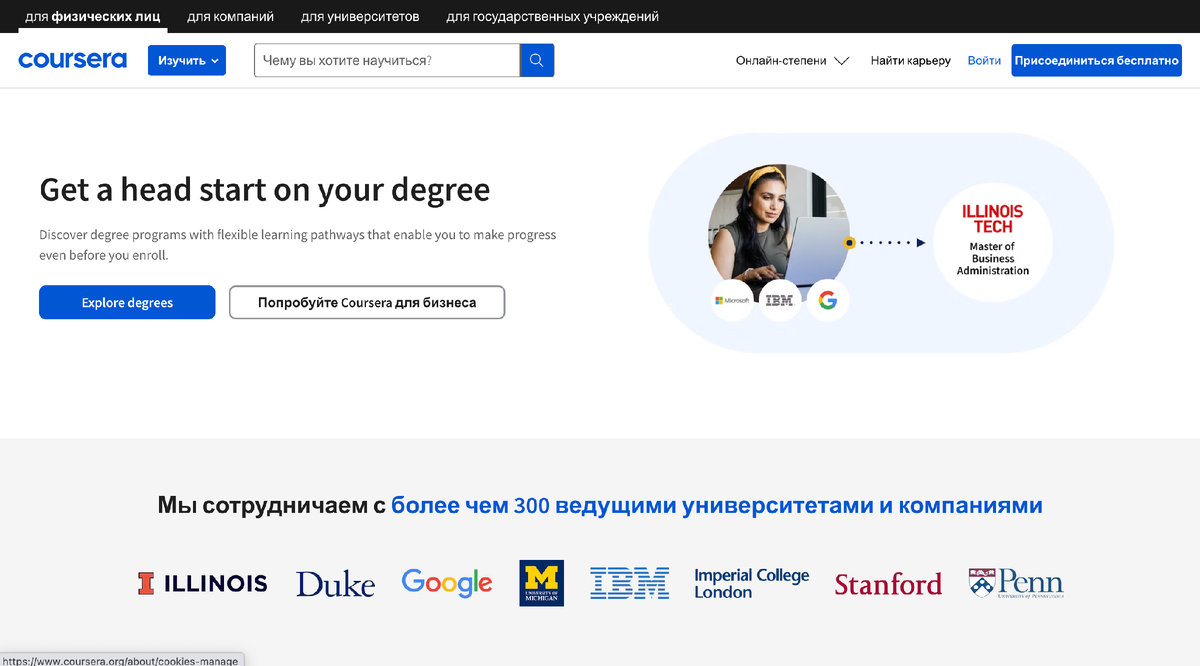Image resolution: width=1200 pixels, height=666 pixels.
Task: Click the Get a head start heading
Action: point(265,189)
